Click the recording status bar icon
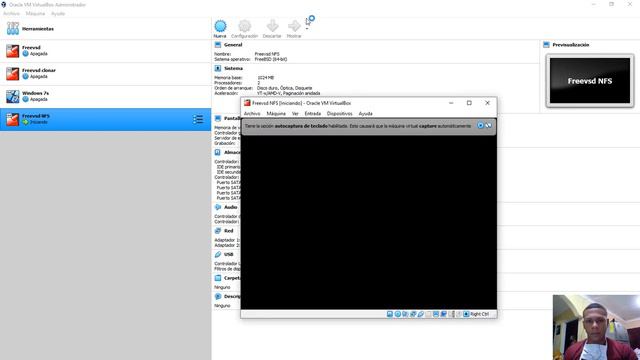Viewport: 640px width, 360px height. point(444,314)
